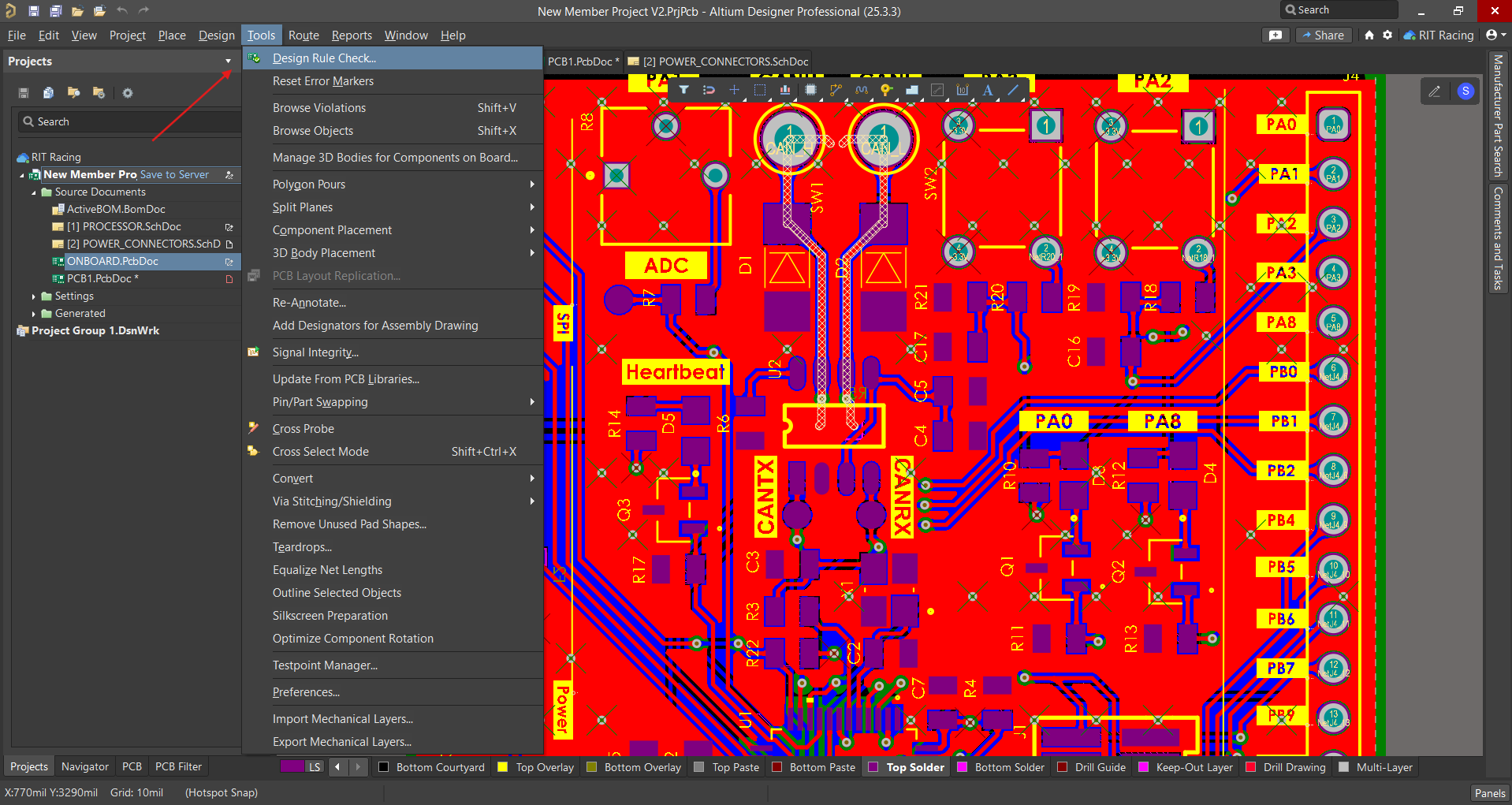Viewport: 1512px width, 805px height.
Task: Expand the Settings folder in project tree
Action: (34, 296)
